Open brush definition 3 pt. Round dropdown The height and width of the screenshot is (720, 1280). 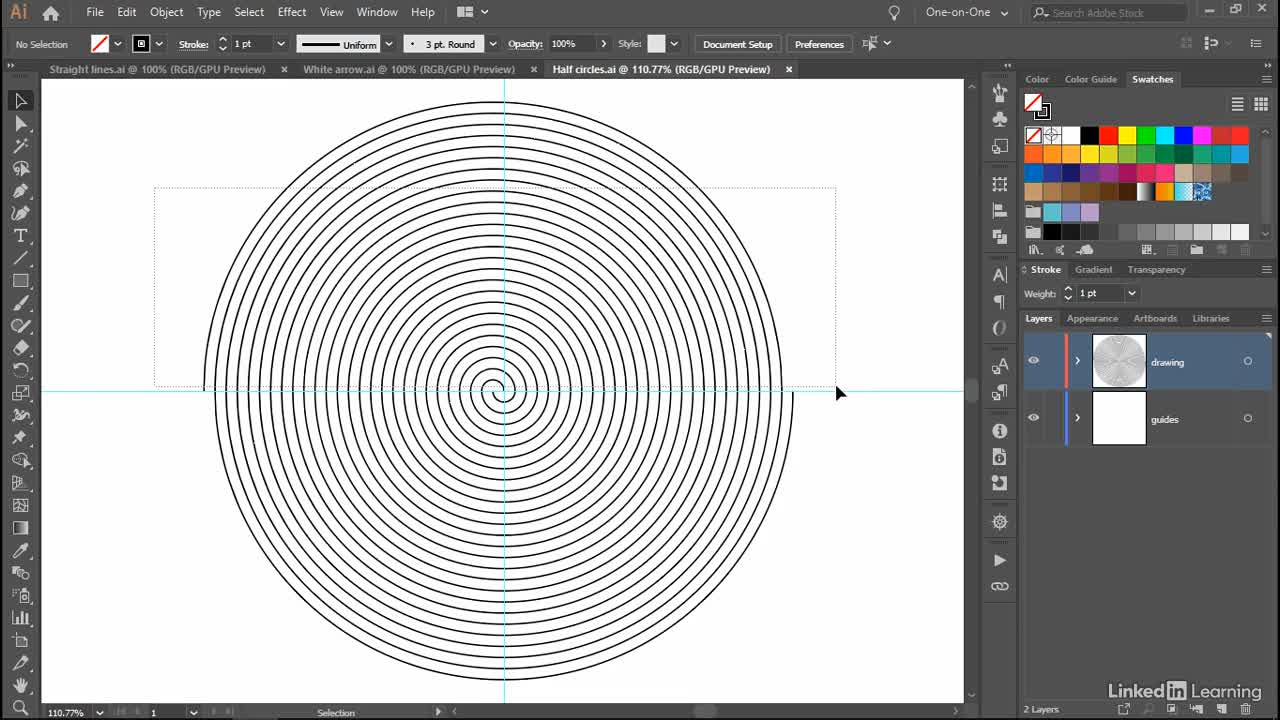492,44
